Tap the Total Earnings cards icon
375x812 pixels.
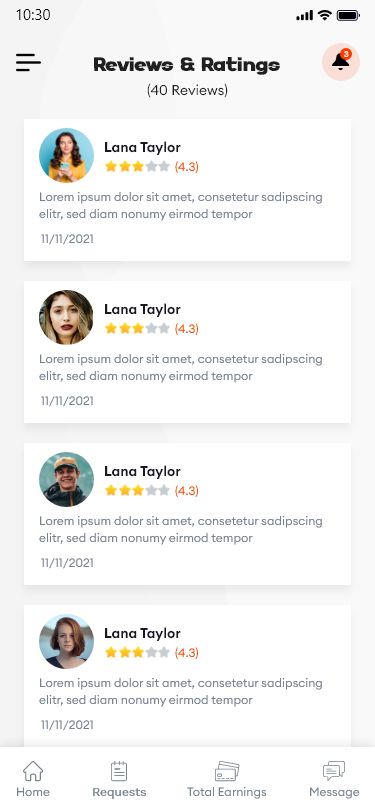point(227,771)
